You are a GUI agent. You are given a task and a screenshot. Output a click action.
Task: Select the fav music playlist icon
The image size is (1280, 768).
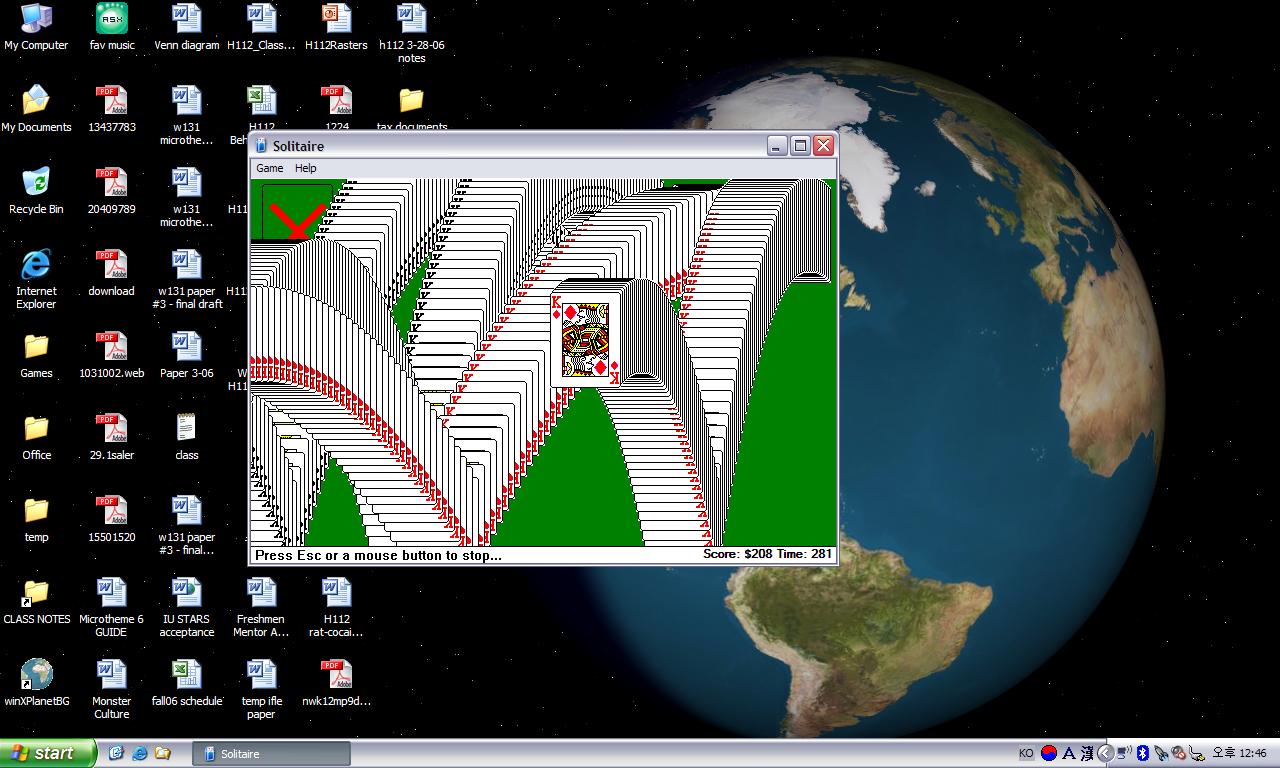[112, 27]
